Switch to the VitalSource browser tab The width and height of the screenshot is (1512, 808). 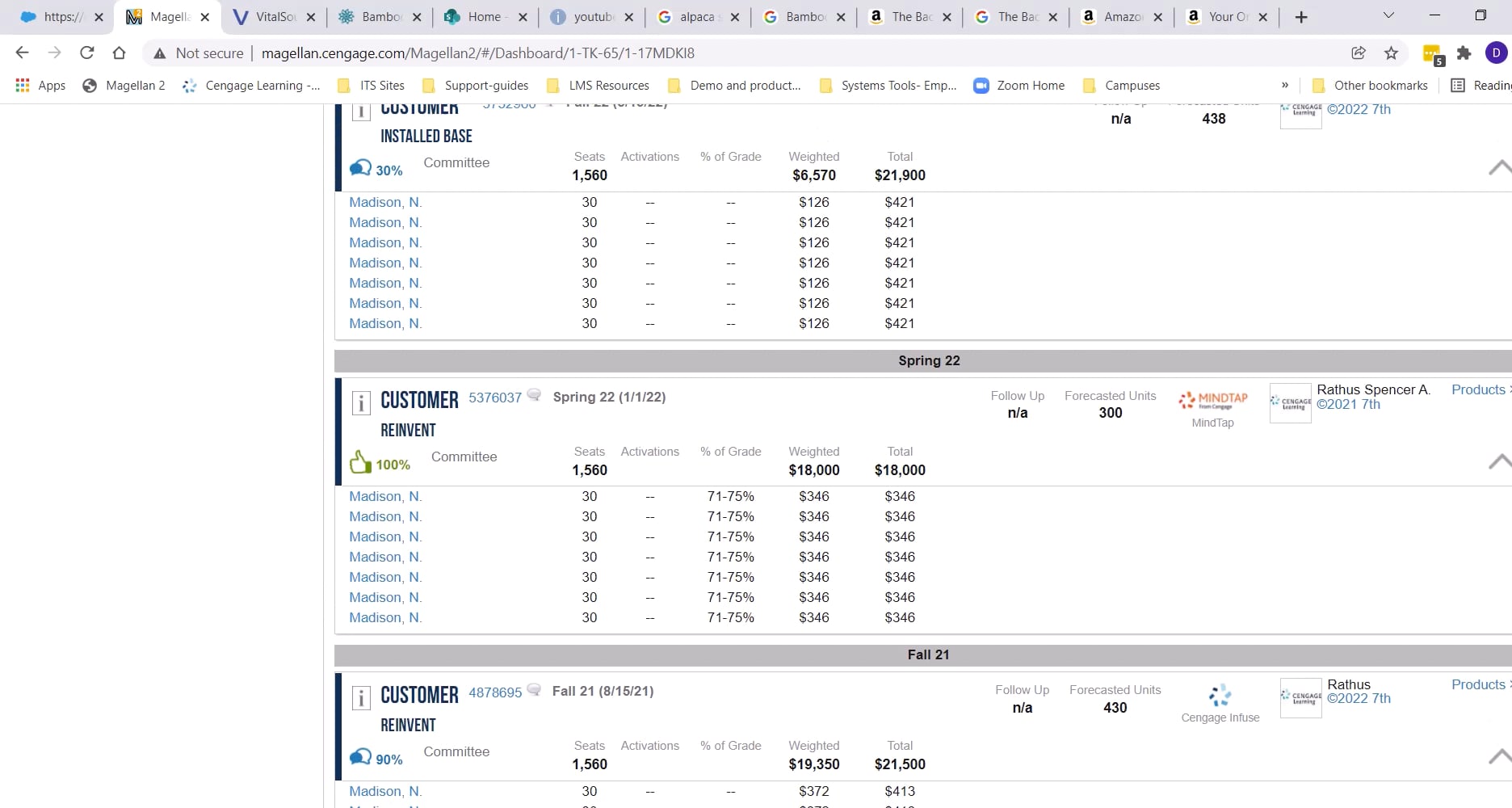point(275,16)
